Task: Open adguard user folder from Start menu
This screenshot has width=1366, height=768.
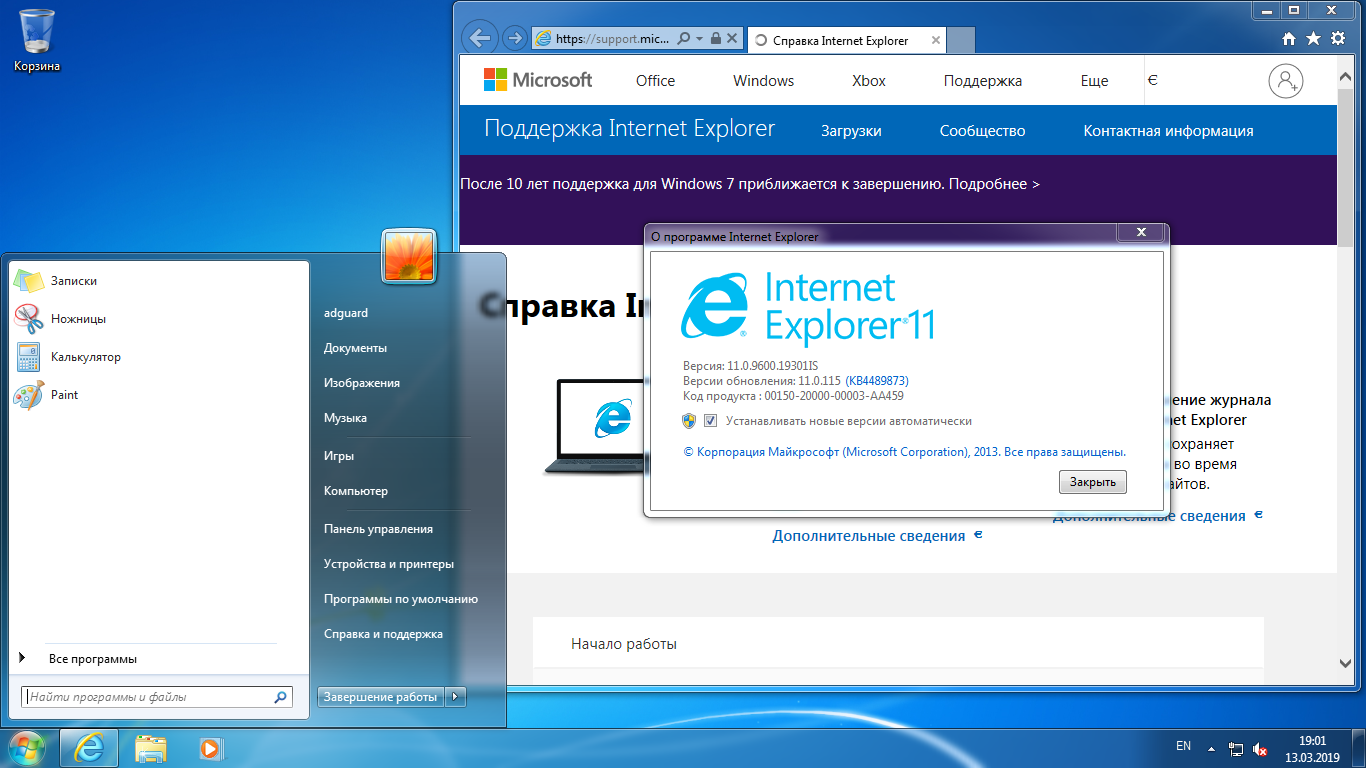Action: point(346,313)
